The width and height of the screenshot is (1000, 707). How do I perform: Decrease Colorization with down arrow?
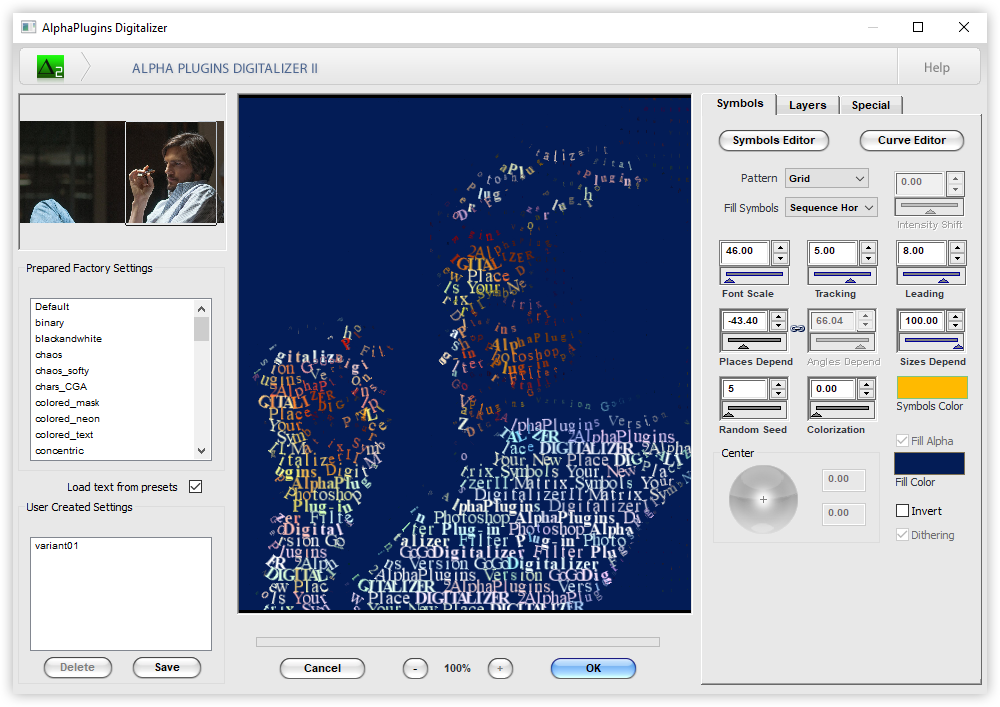tap(866, 395)
